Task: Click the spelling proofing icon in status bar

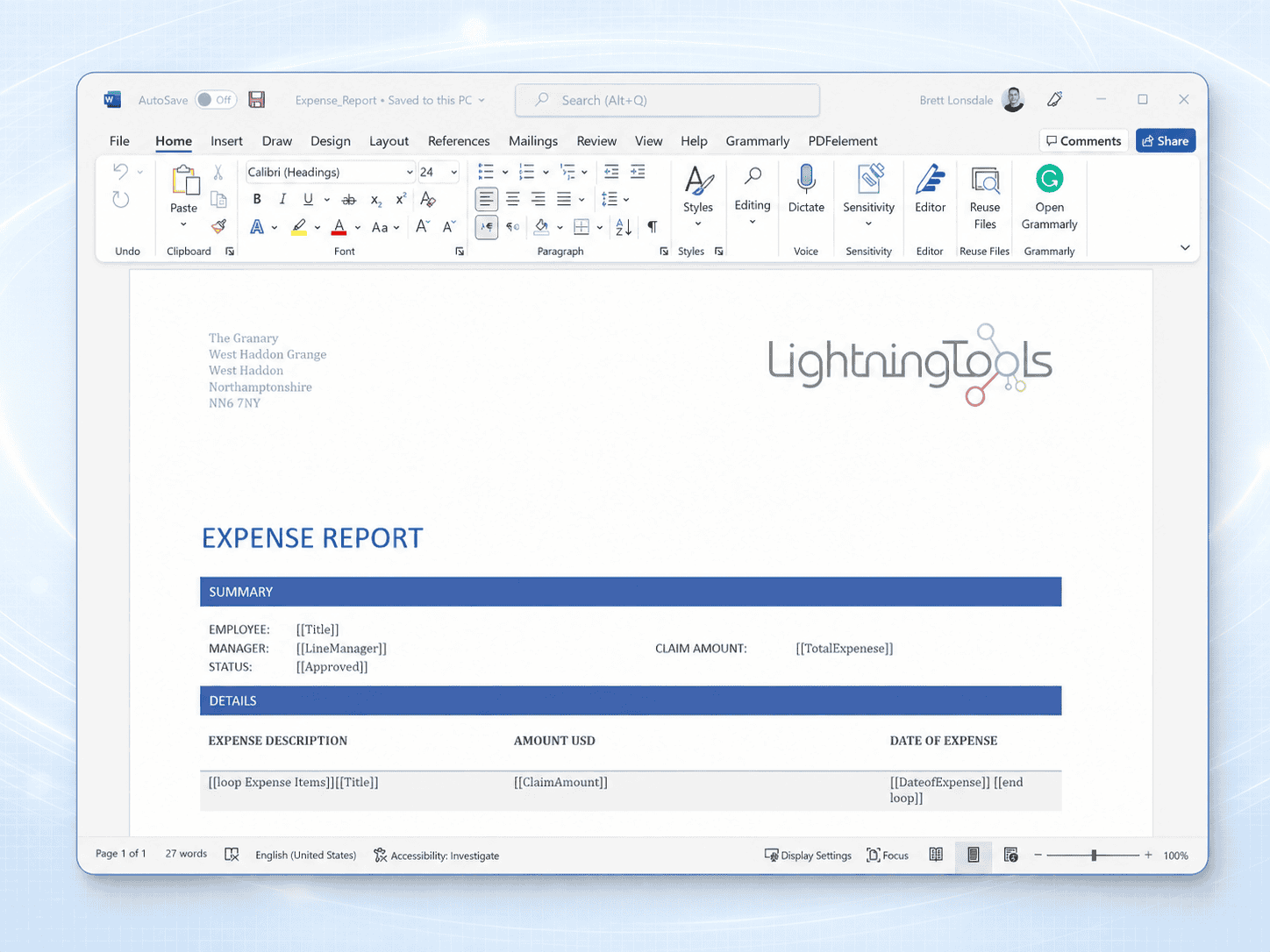Action: (232, 855)
